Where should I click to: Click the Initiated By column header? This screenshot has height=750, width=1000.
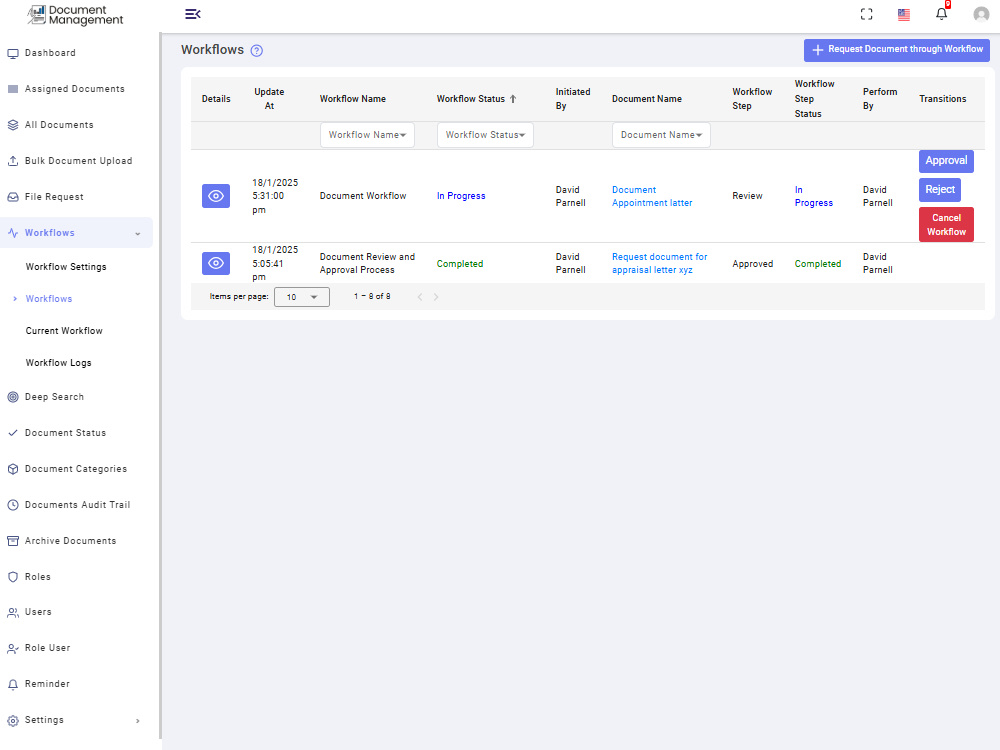tap(573, 99)
